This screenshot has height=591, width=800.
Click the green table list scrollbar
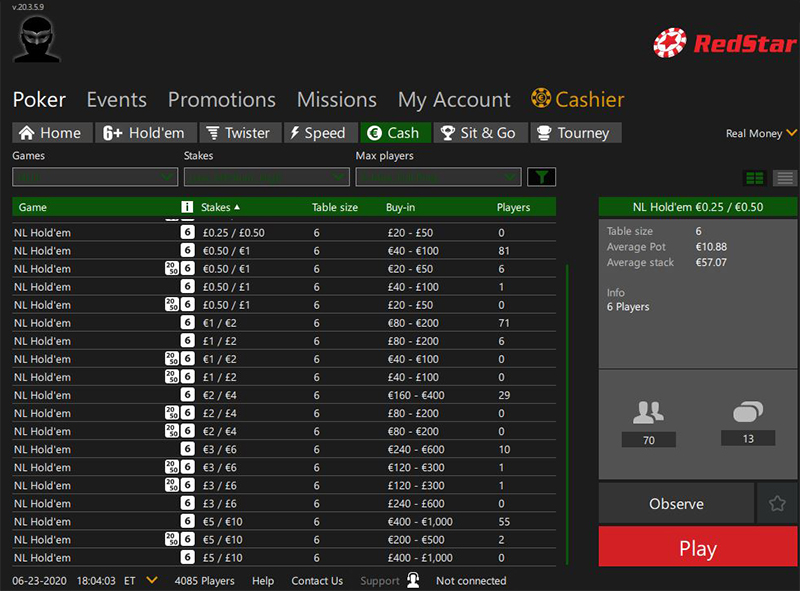point(567,414)
